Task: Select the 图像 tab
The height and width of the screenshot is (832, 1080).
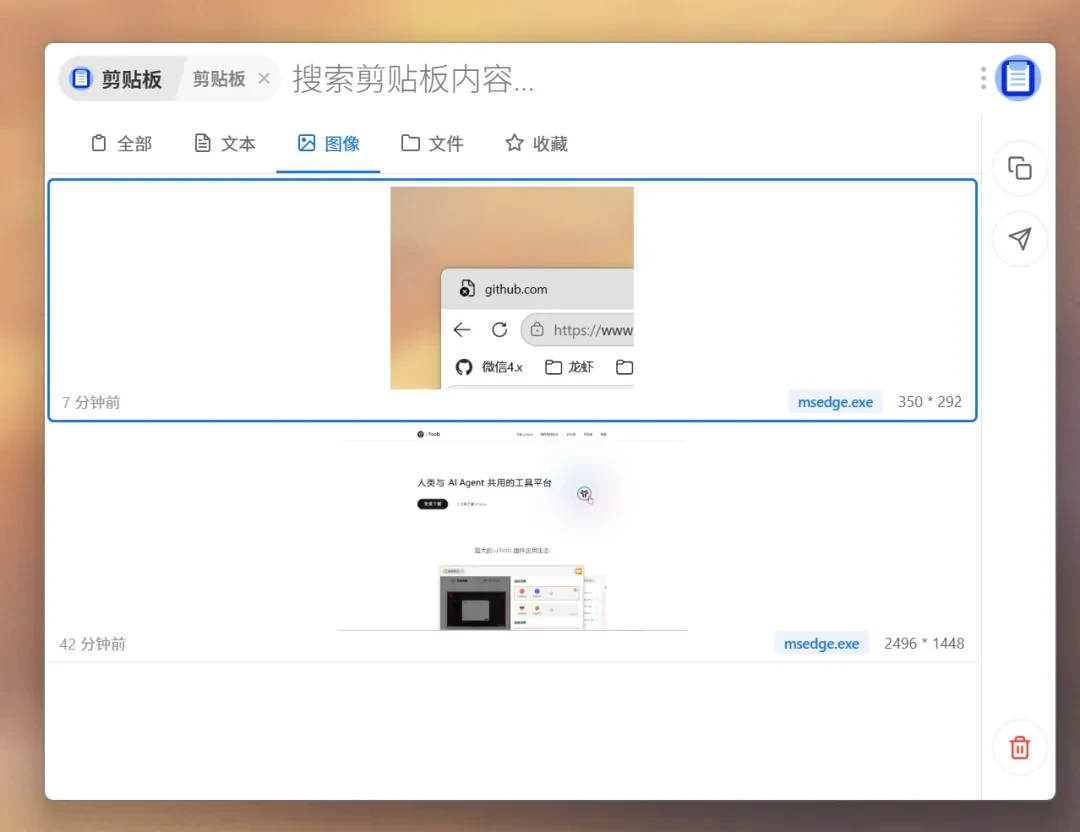Action: [329, 143]
